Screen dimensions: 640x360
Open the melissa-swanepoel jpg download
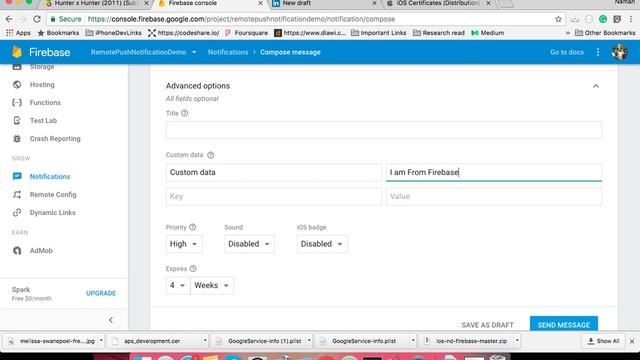pyautogui.click(x=52, y=340)
